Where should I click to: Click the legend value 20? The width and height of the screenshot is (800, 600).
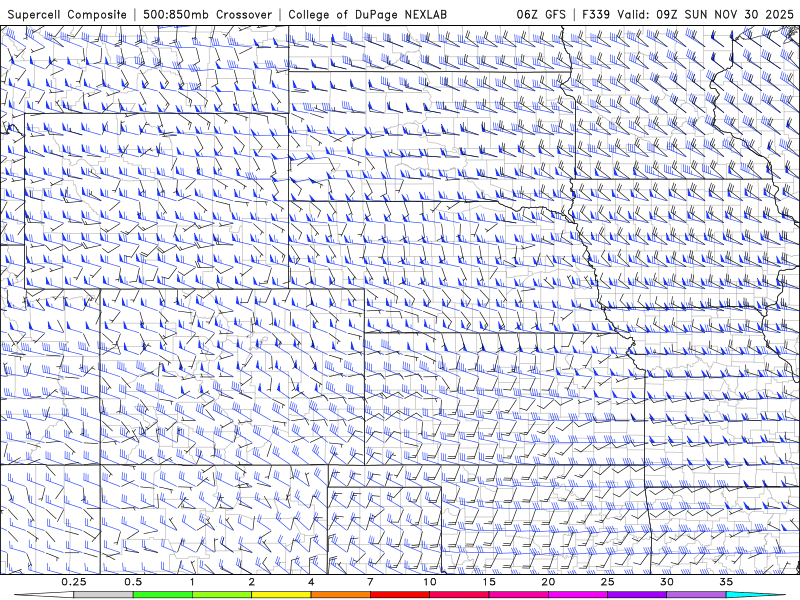[x=548, y=582]
